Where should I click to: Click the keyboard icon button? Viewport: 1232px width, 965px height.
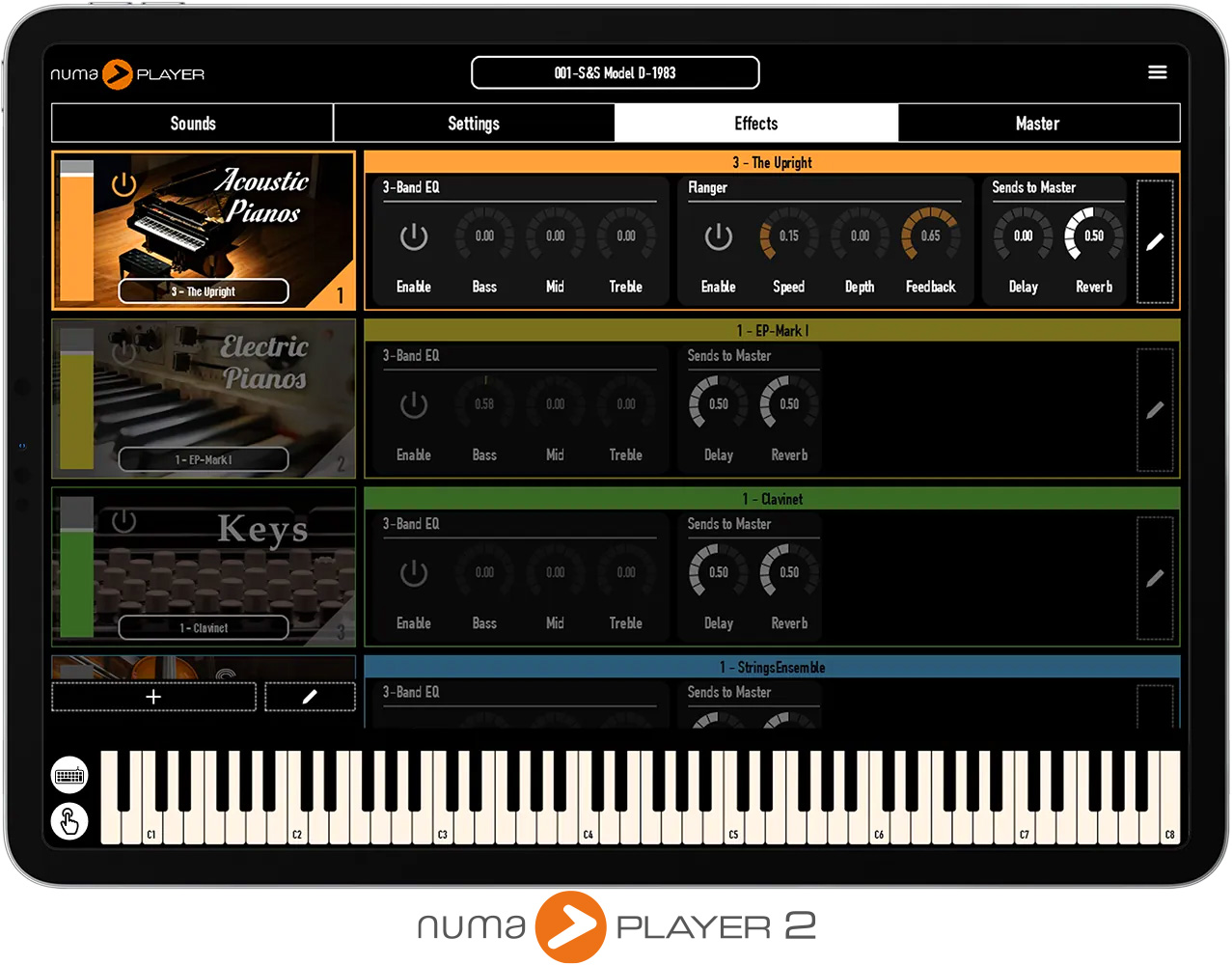(69, 775)
